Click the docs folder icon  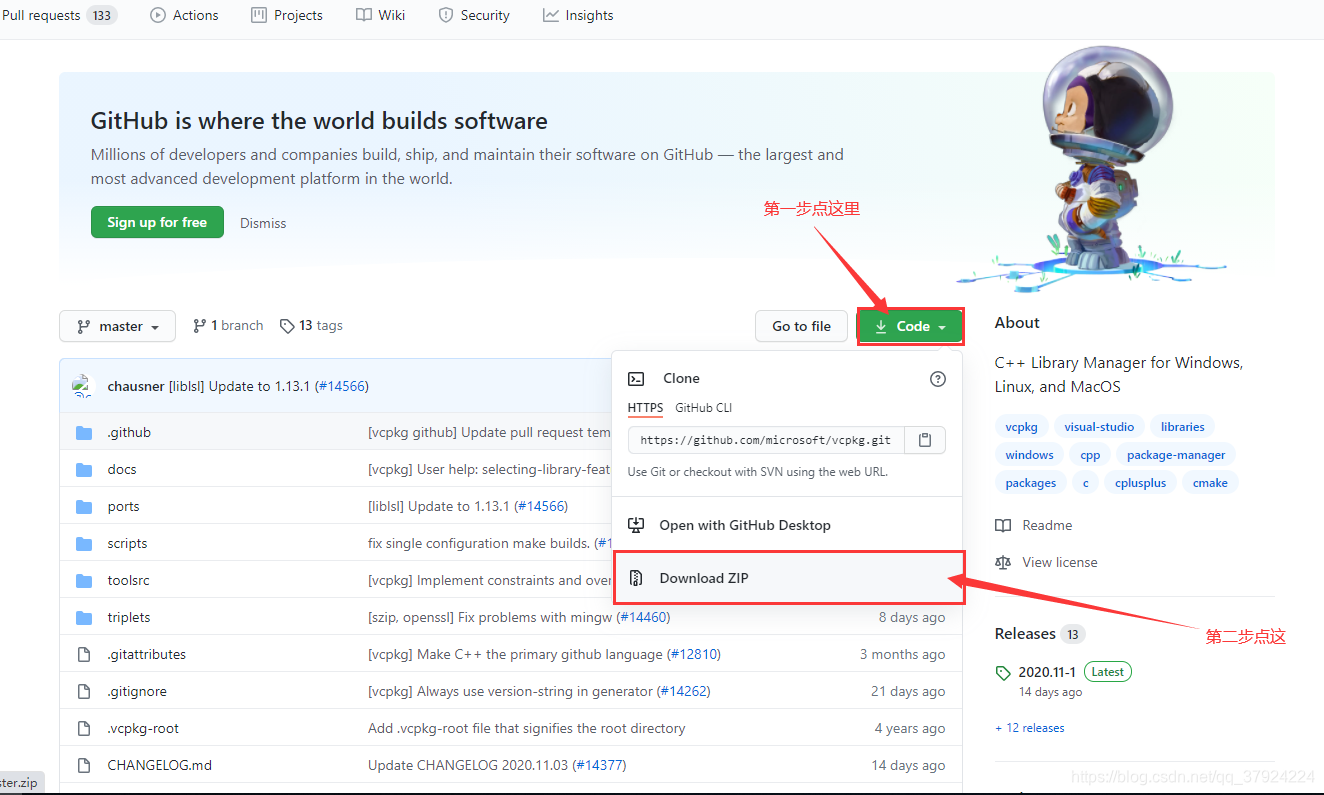click(x=84, y=470)
